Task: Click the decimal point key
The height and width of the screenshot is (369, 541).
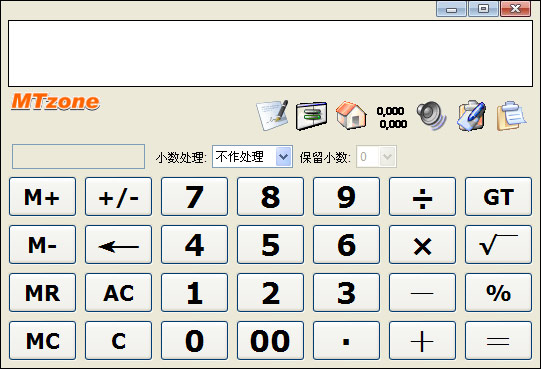Action: 346,341
